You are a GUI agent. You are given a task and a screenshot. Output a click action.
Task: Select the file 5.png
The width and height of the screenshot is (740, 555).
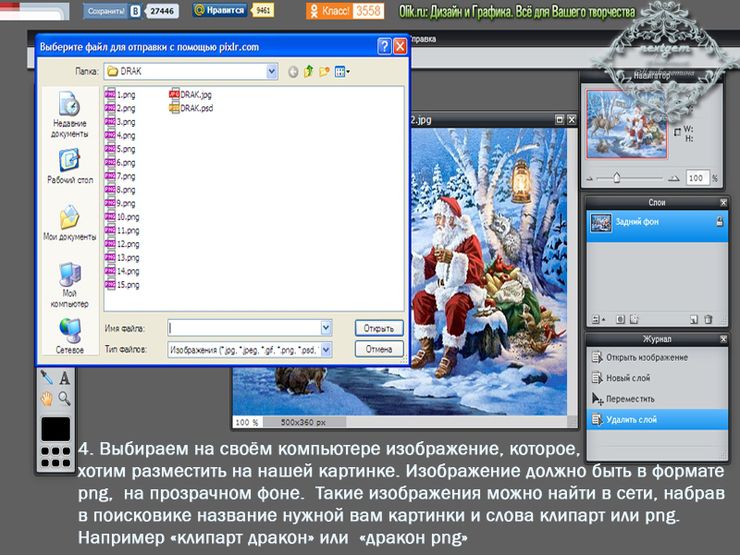[120, 149]
